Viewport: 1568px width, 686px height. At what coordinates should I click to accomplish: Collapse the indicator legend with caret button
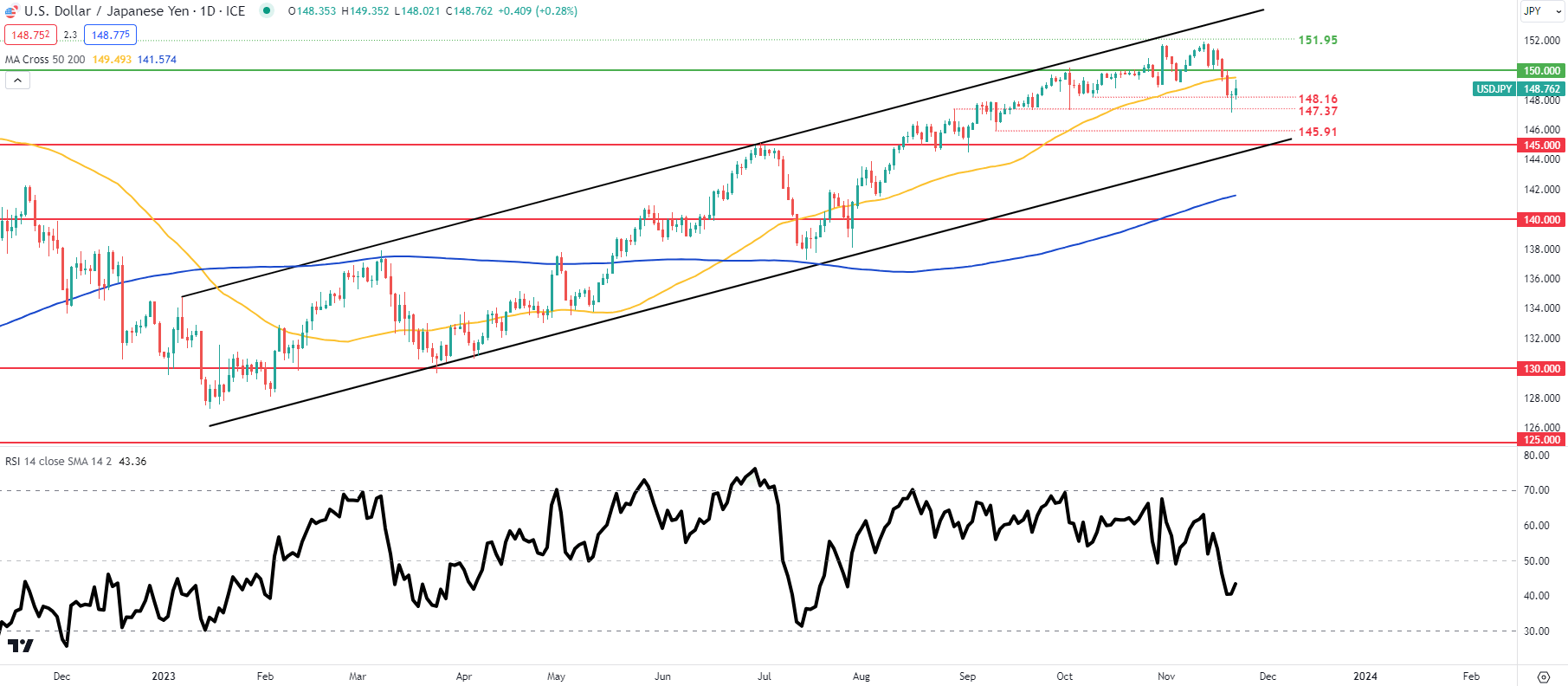click(17, 81)
